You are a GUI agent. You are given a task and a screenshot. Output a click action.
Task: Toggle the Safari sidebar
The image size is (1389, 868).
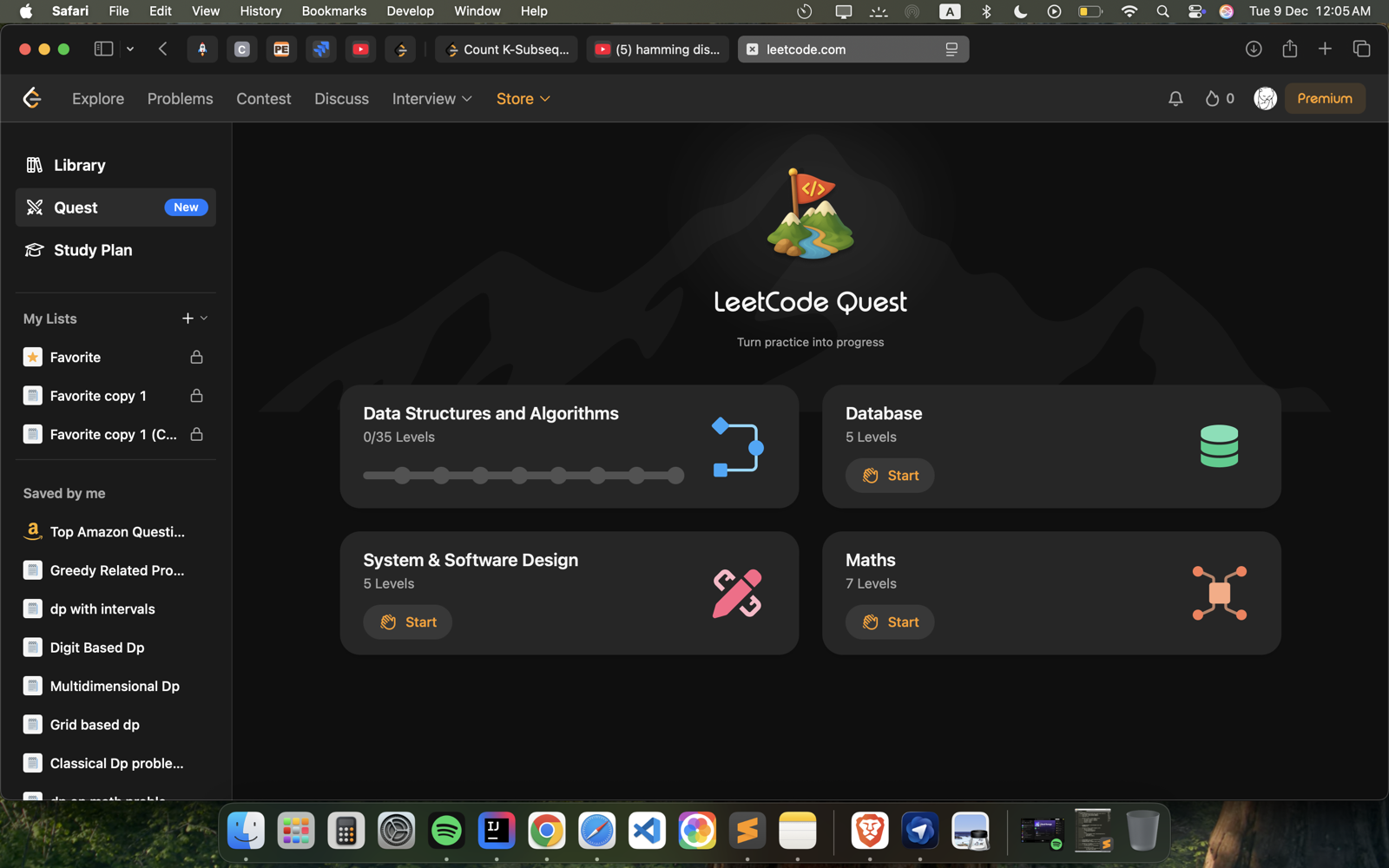tap(102, 49)
